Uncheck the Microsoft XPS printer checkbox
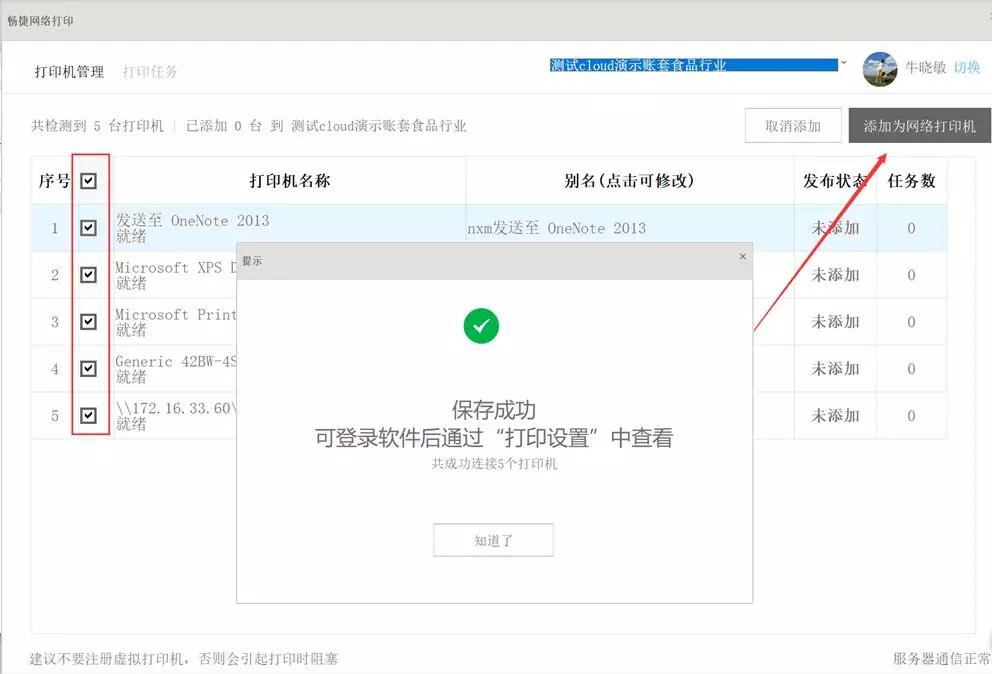This screenshot has width=992, height=674. [89, 275]
